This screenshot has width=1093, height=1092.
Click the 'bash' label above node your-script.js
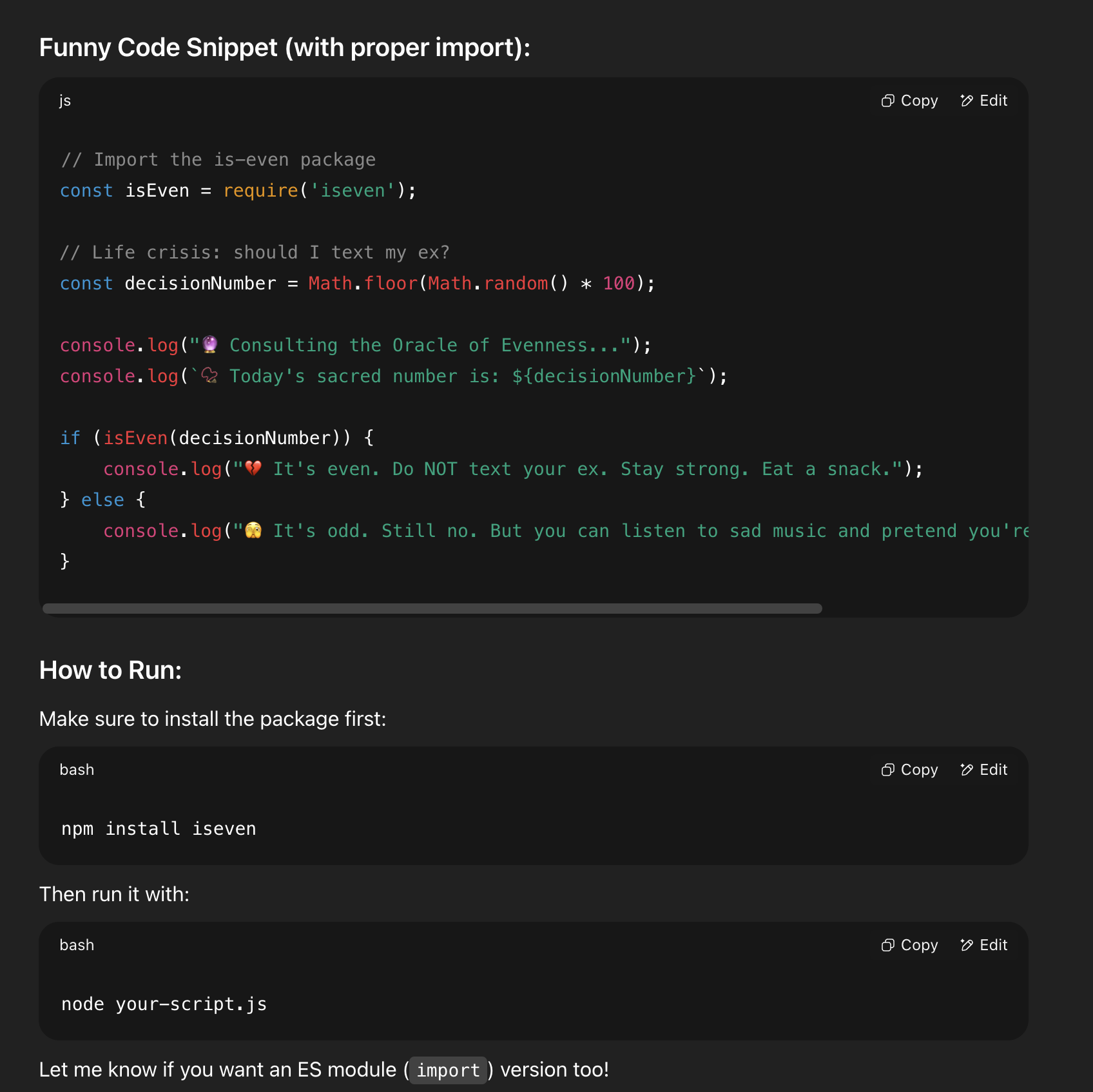tap(77, 945)
